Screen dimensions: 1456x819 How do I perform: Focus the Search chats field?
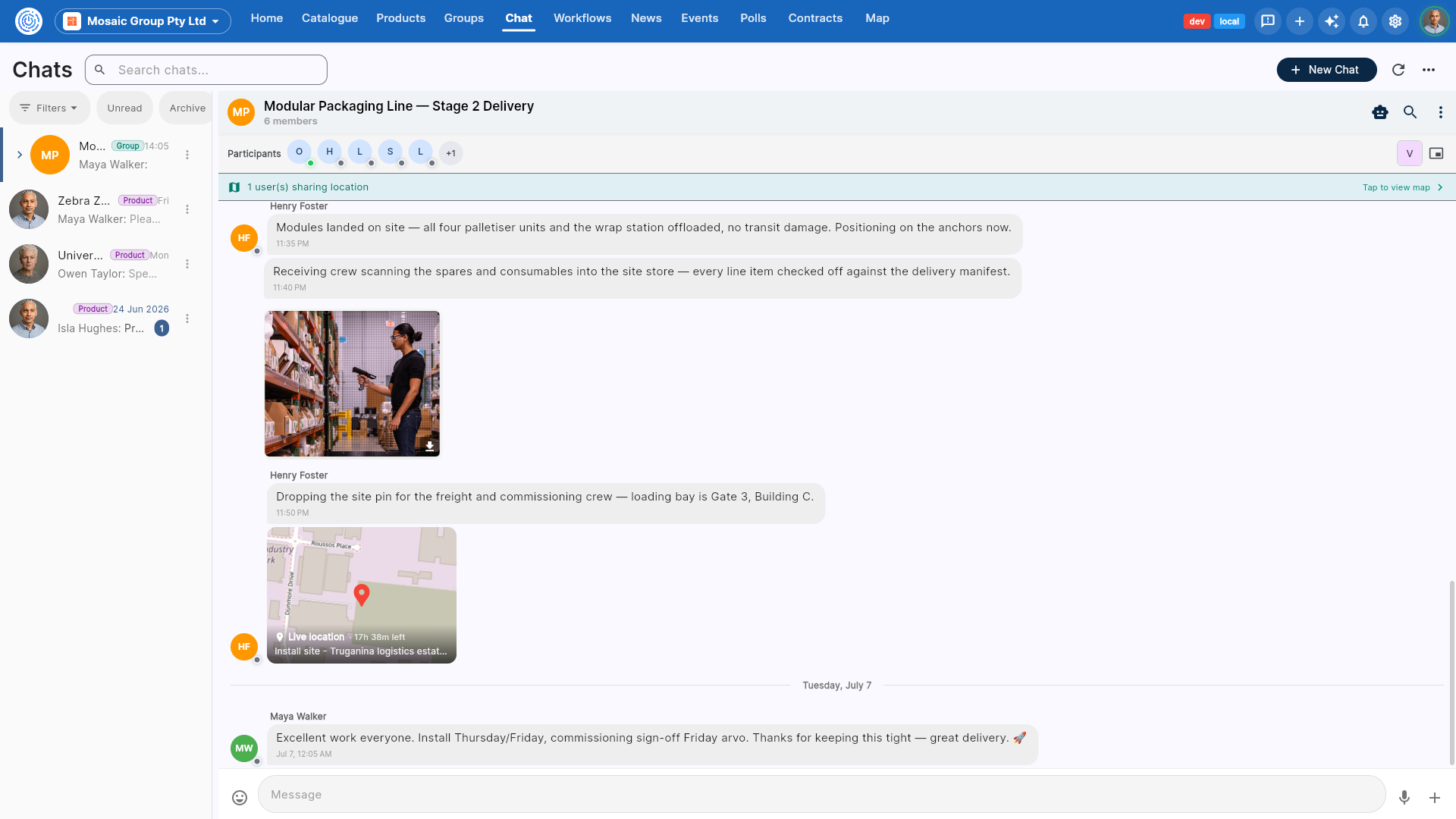[x=206, y=70]
